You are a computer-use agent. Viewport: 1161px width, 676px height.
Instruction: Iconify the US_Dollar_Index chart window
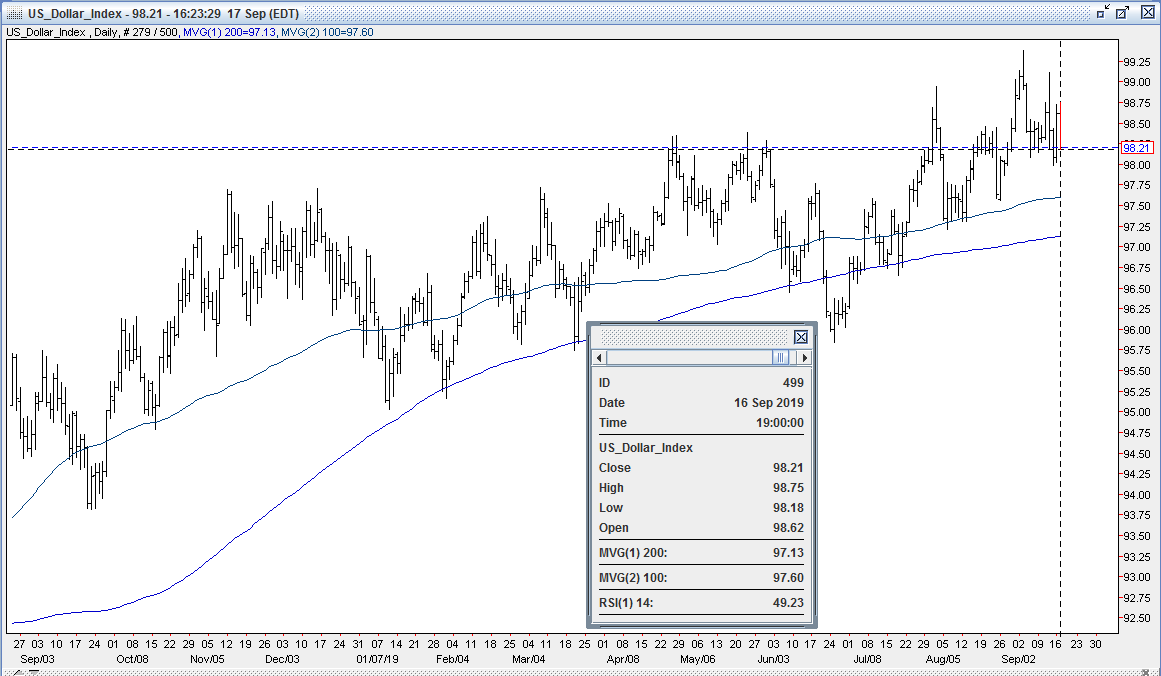[1103, 13]
